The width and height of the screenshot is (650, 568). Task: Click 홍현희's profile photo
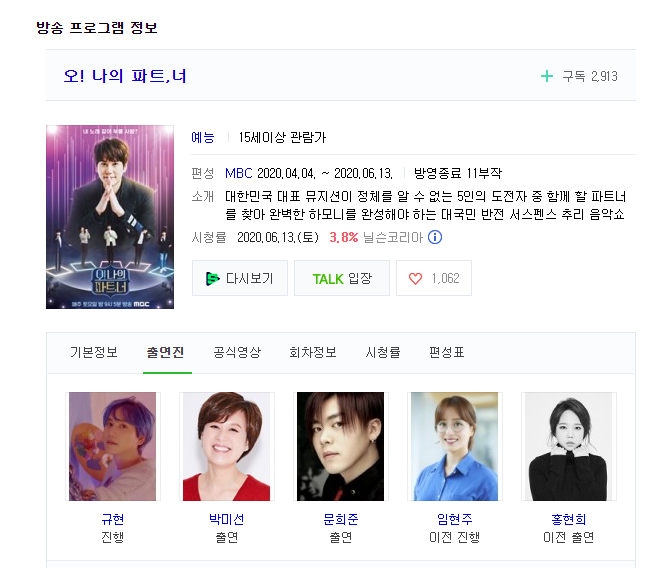pos(568,447)
